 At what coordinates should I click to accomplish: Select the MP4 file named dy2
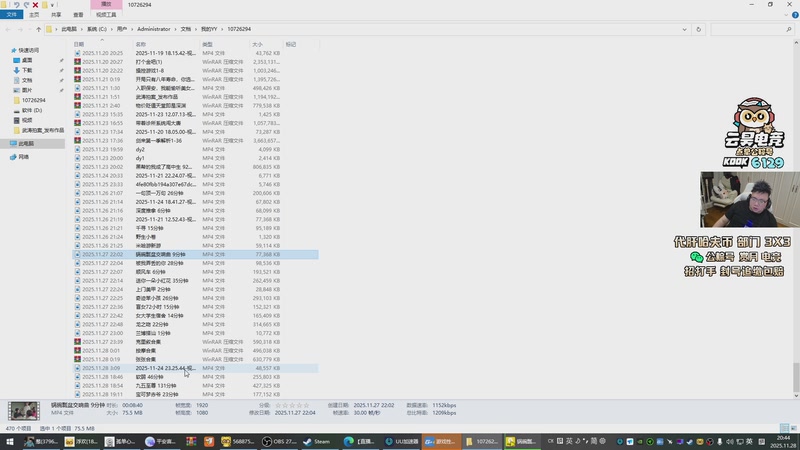click(x=196, y=149)
